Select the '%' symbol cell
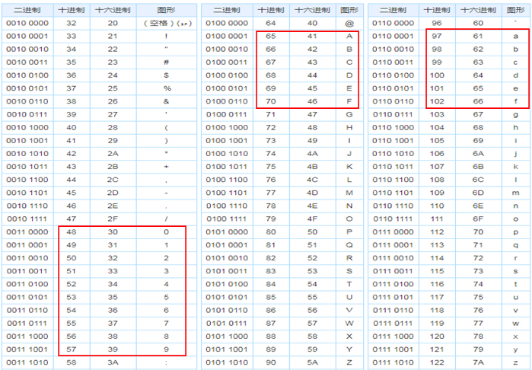 166,89
